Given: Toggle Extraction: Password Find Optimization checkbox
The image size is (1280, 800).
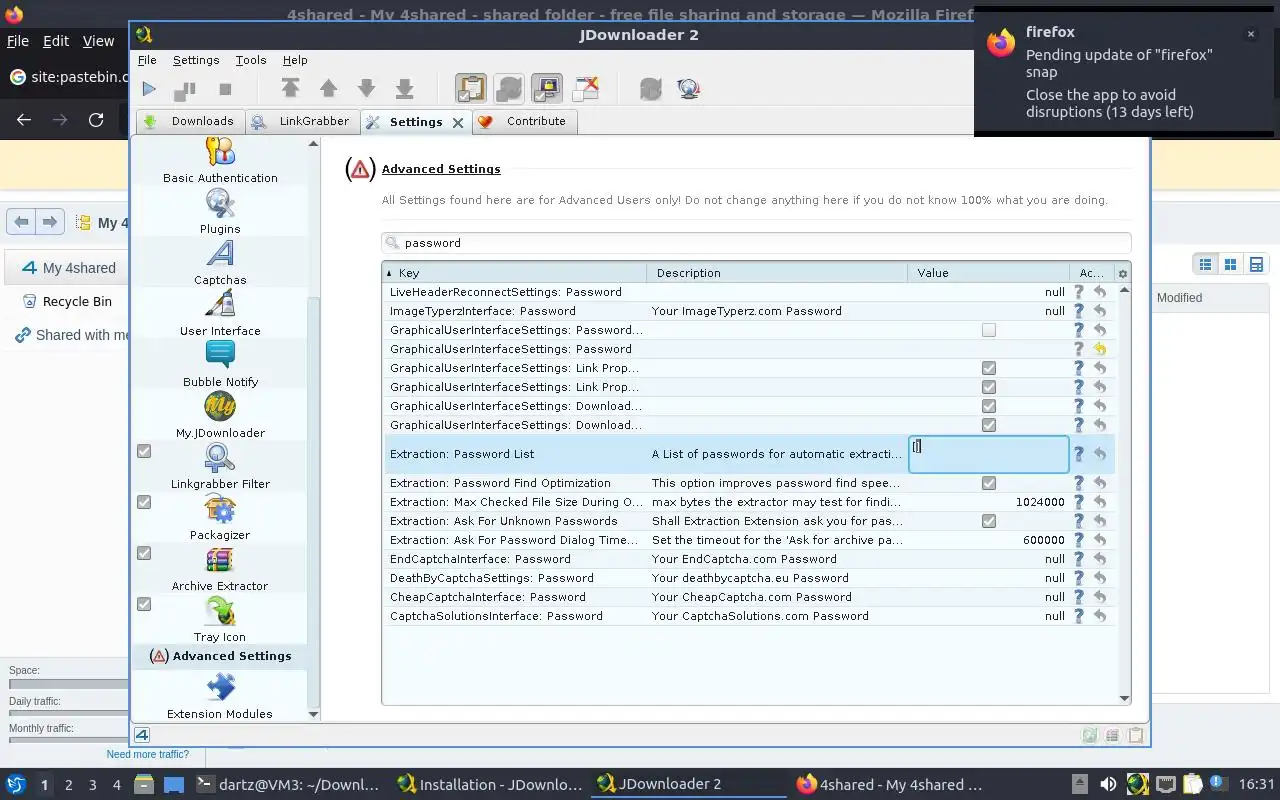Looking at the screenshot, I should click(989, 483).
